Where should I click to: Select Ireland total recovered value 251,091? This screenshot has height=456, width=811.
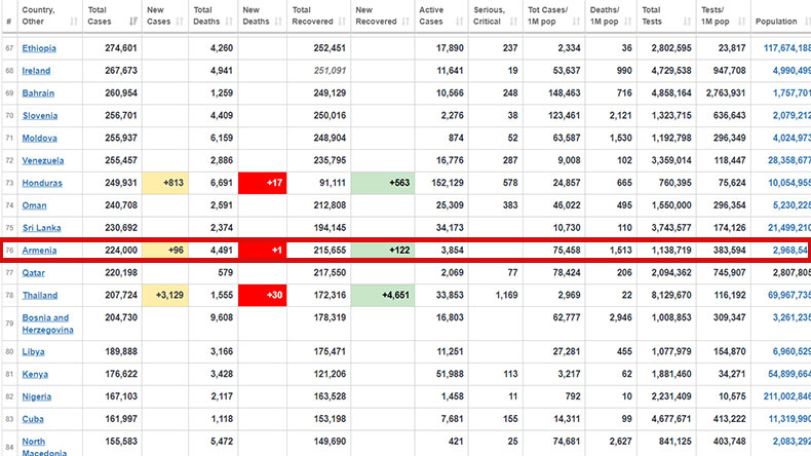coord(329,71)
